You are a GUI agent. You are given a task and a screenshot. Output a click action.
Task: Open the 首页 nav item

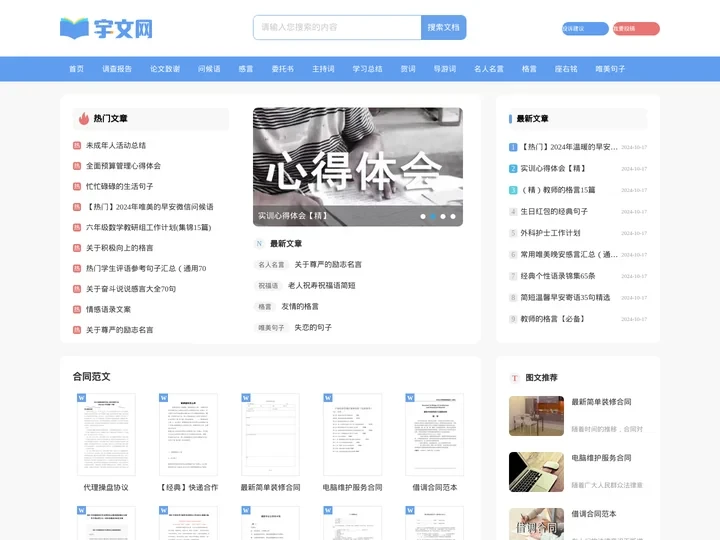[76, 69]
